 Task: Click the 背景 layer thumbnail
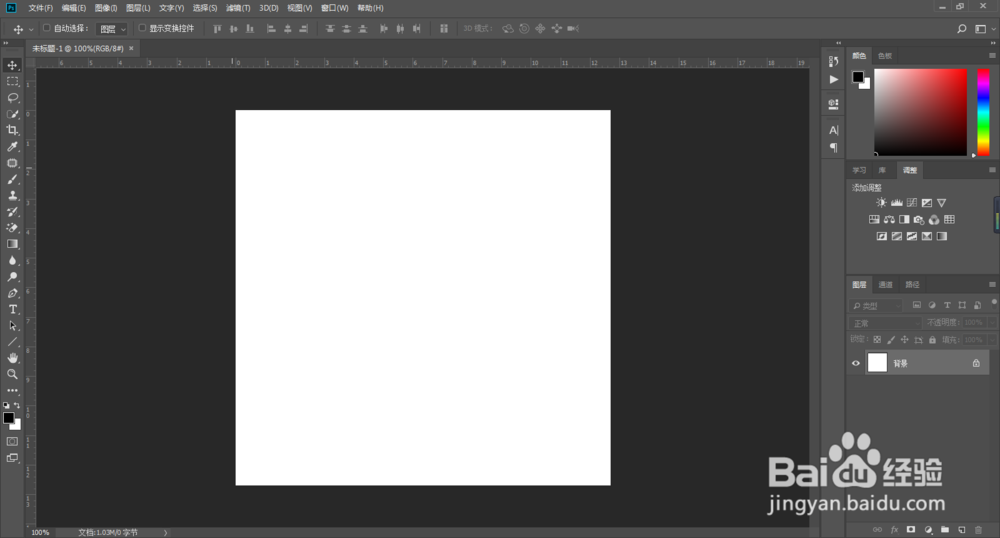point(878,363)
